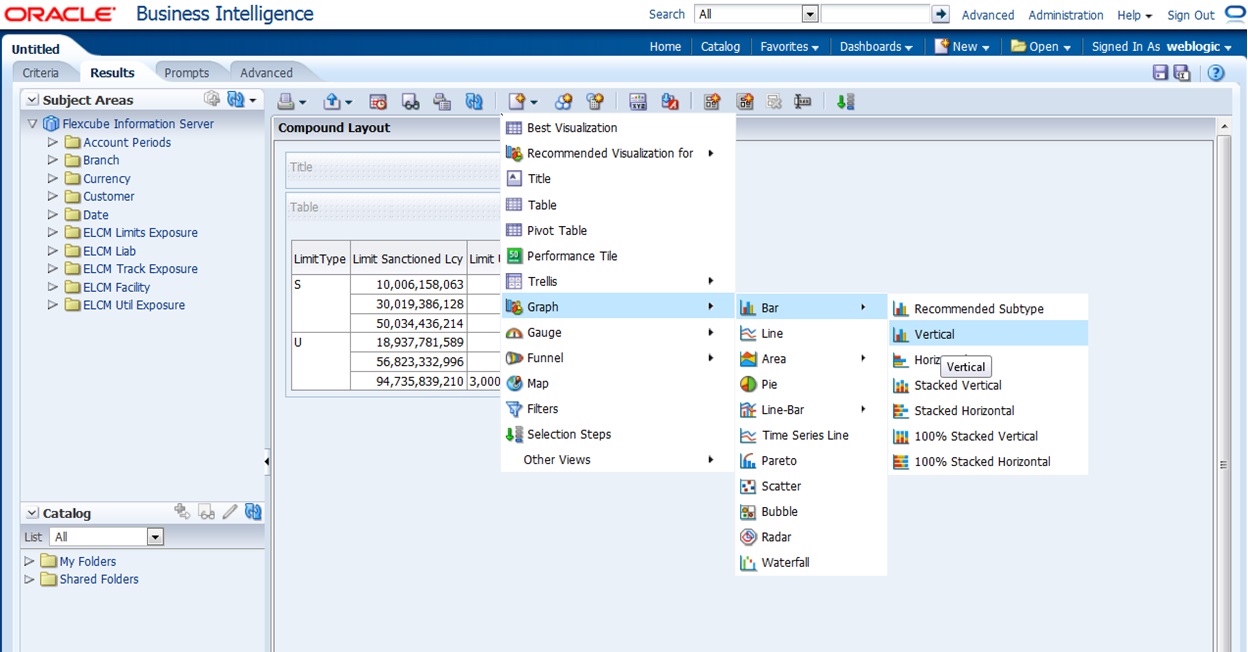Choose Scatter graph type

point(811,486)
